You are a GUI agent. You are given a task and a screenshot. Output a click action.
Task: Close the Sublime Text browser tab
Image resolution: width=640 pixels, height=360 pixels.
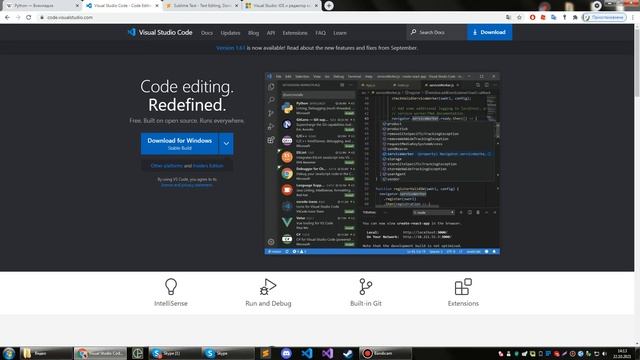[x=236, y=6]
